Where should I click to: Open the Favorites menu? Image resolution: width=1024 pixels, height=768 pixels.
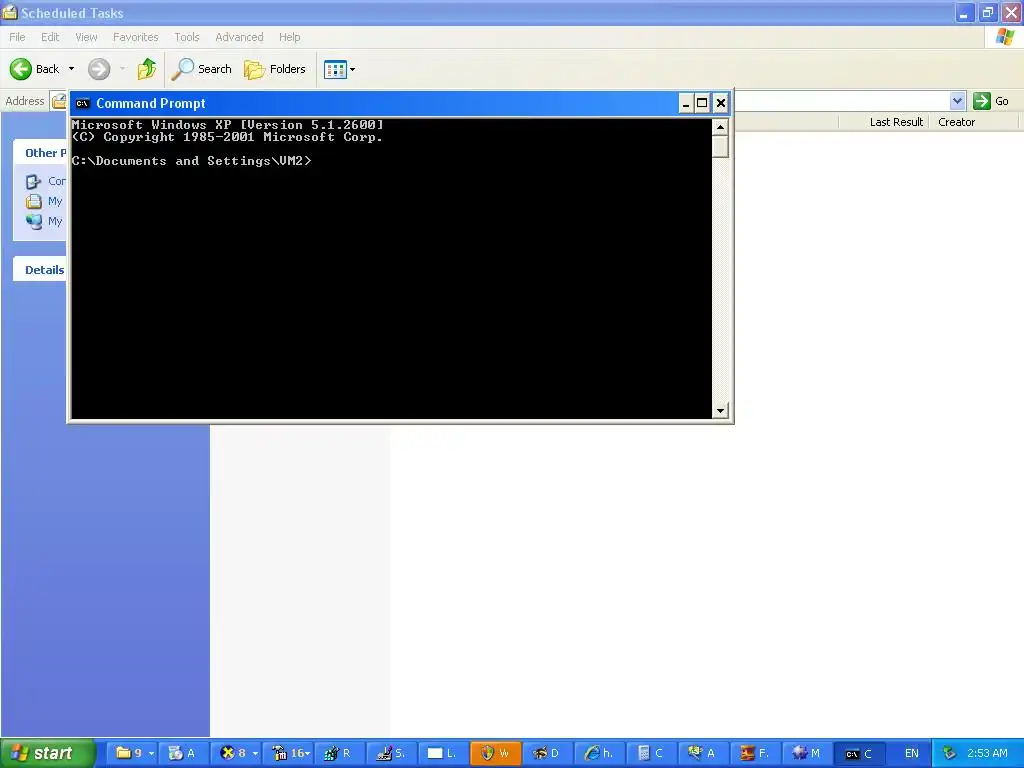click(136, 37)
